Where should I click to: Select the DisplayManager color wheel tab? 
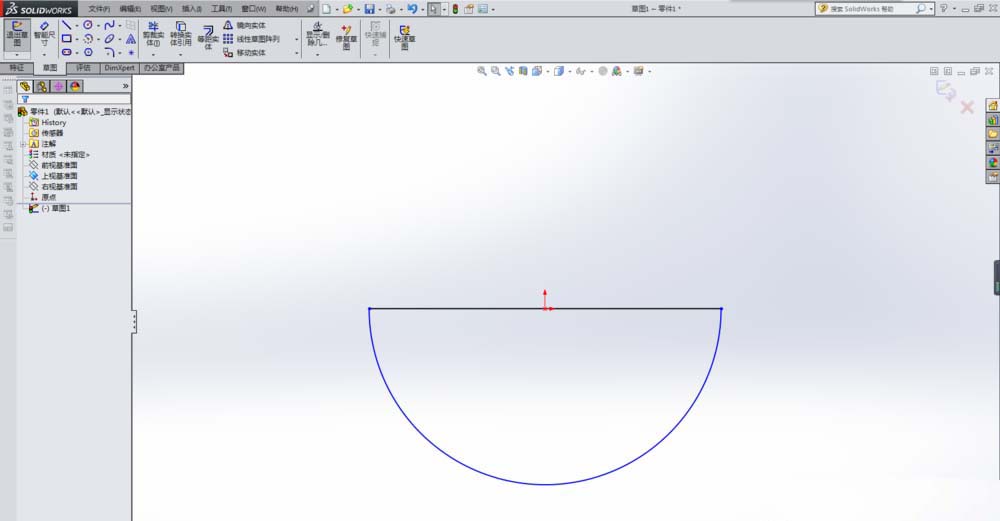[75, 86]
